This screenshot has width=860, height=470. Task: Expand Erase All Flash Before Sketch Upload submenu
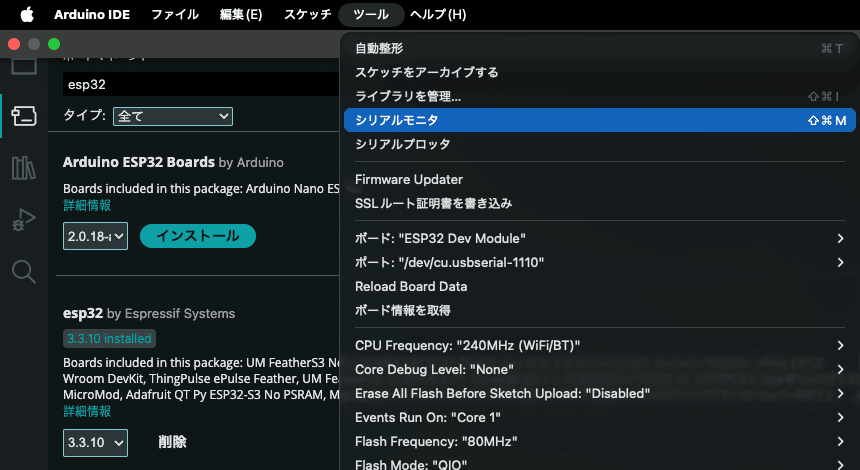coord(599,394)
